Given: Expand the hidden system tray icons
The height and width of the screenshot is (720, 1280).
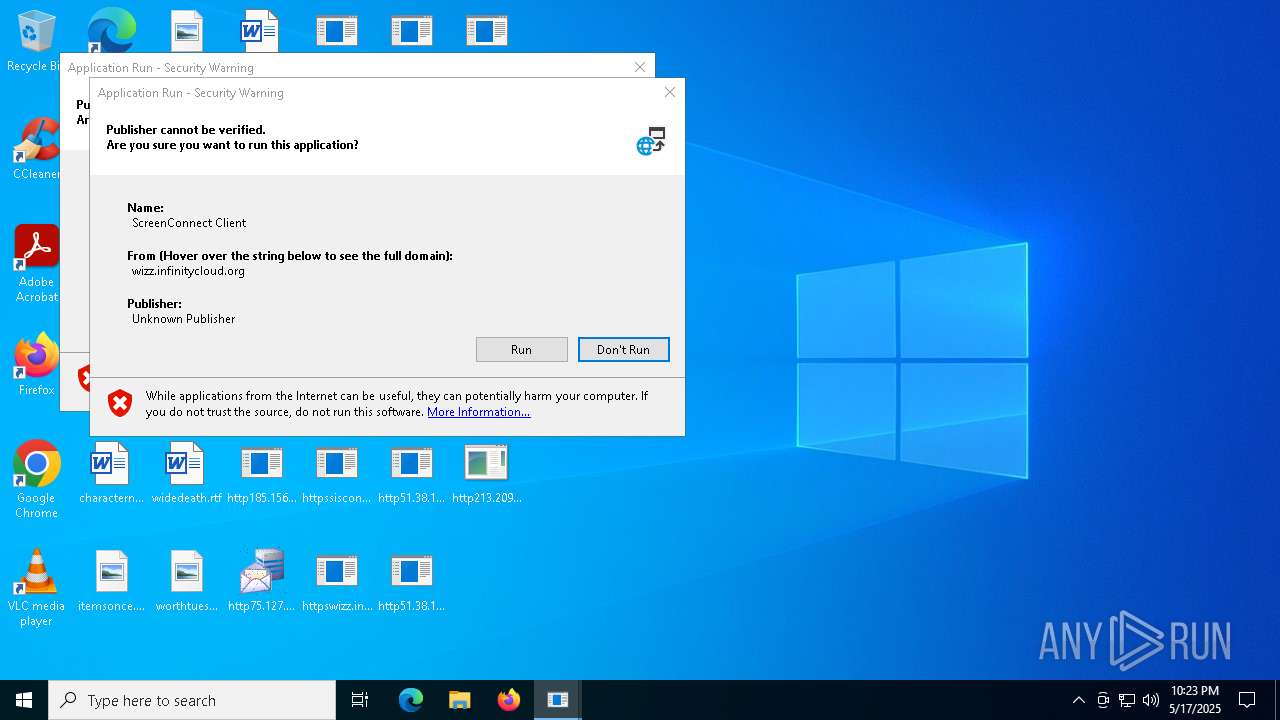Looking at the screenshot, I should 1078,700.
